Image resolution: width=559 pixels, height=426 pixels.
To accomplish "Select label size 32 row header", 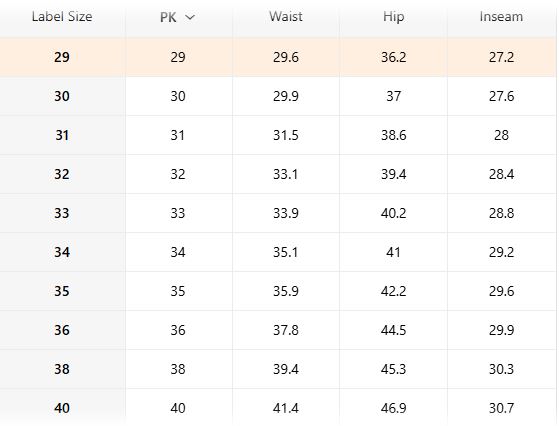I will [x=62, y=174].
